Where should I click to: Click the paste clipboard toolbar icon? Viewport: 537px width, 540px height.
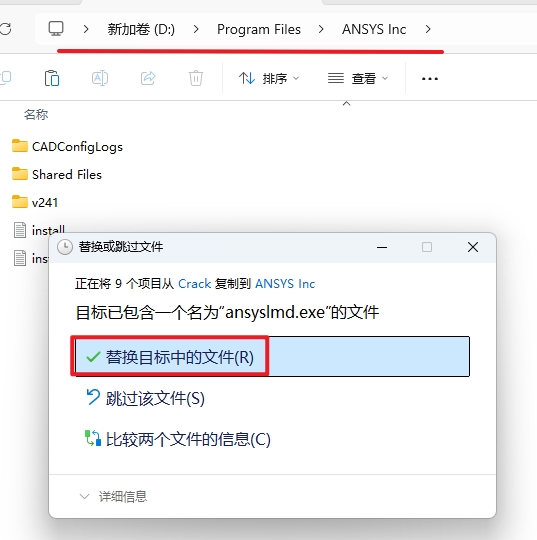(x=52, y=78)
